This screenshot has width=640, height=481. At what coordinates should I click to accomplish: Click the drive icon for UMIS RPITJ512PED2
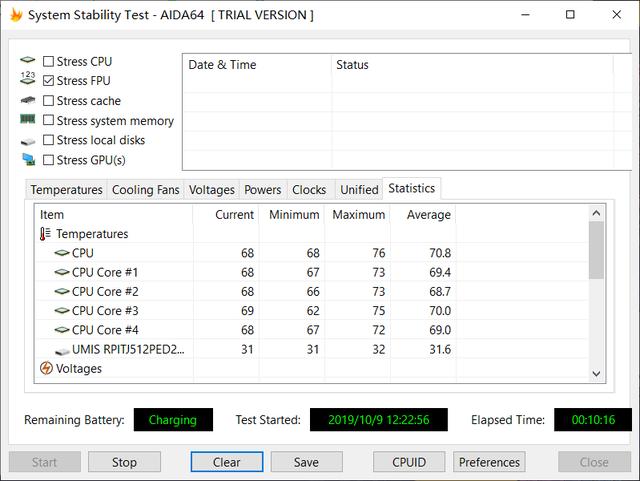(62, 351)
